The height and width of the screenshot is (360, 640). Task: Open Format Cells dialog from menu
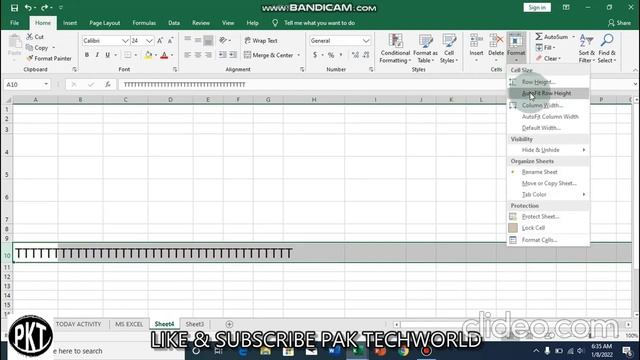(x=548, y=240)
